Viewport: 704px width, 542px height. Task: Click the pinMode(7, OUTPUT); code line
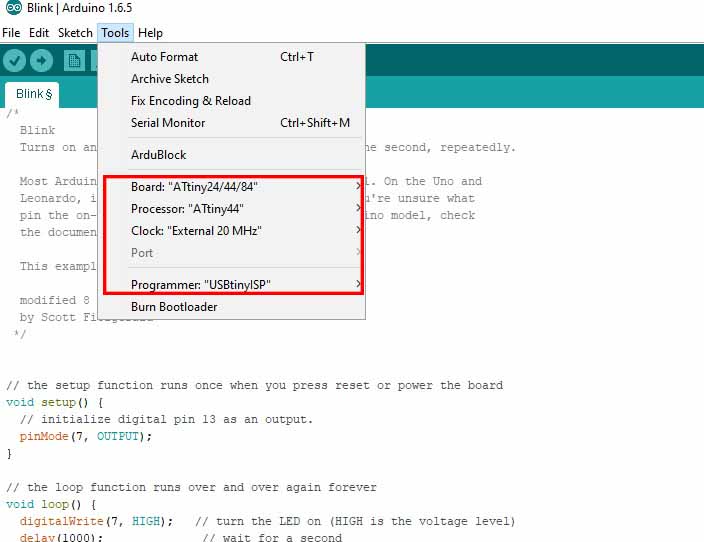[x=86, y=436]
